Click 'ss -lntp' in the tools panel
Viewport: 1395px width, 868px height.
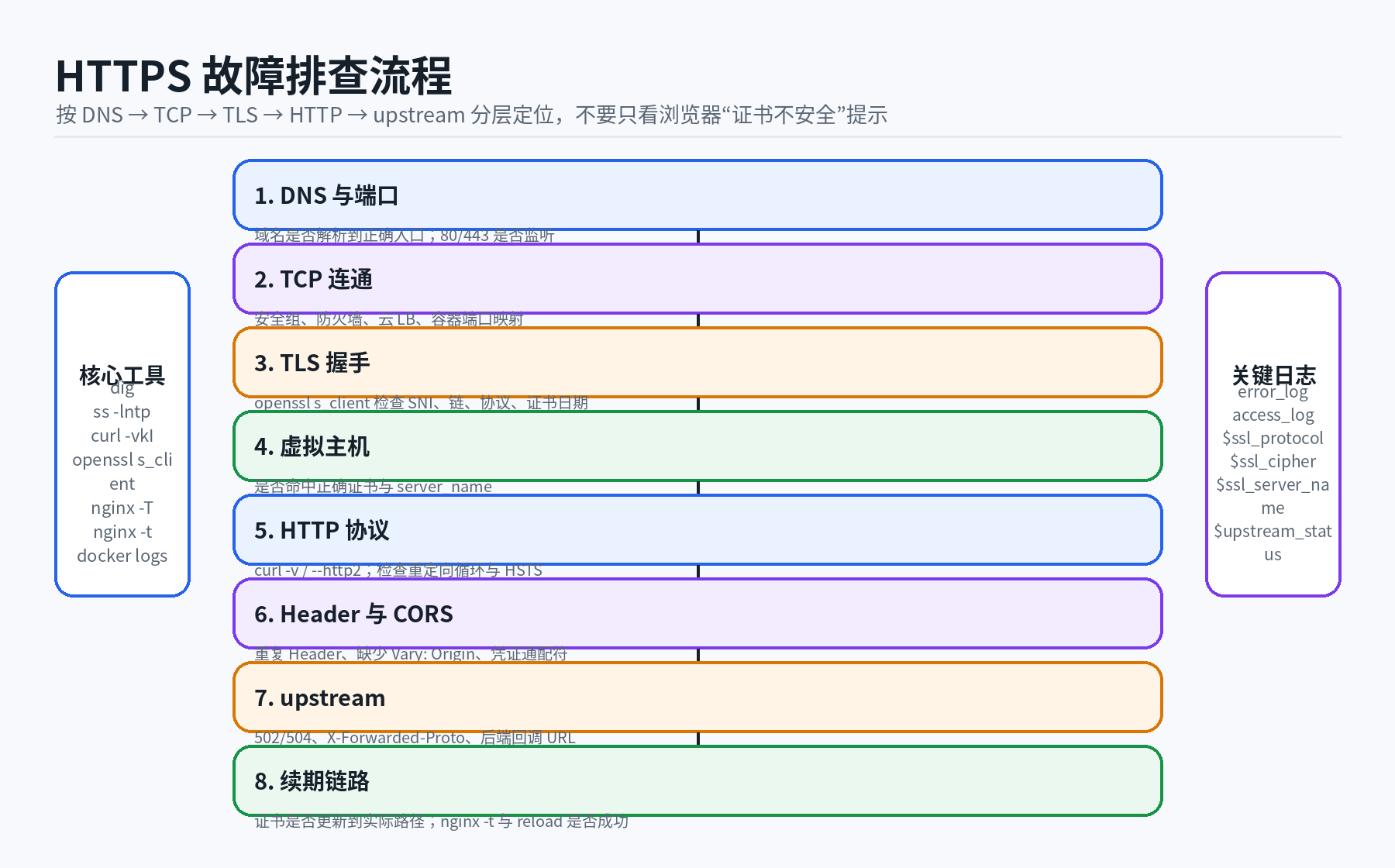pos(122,412)
